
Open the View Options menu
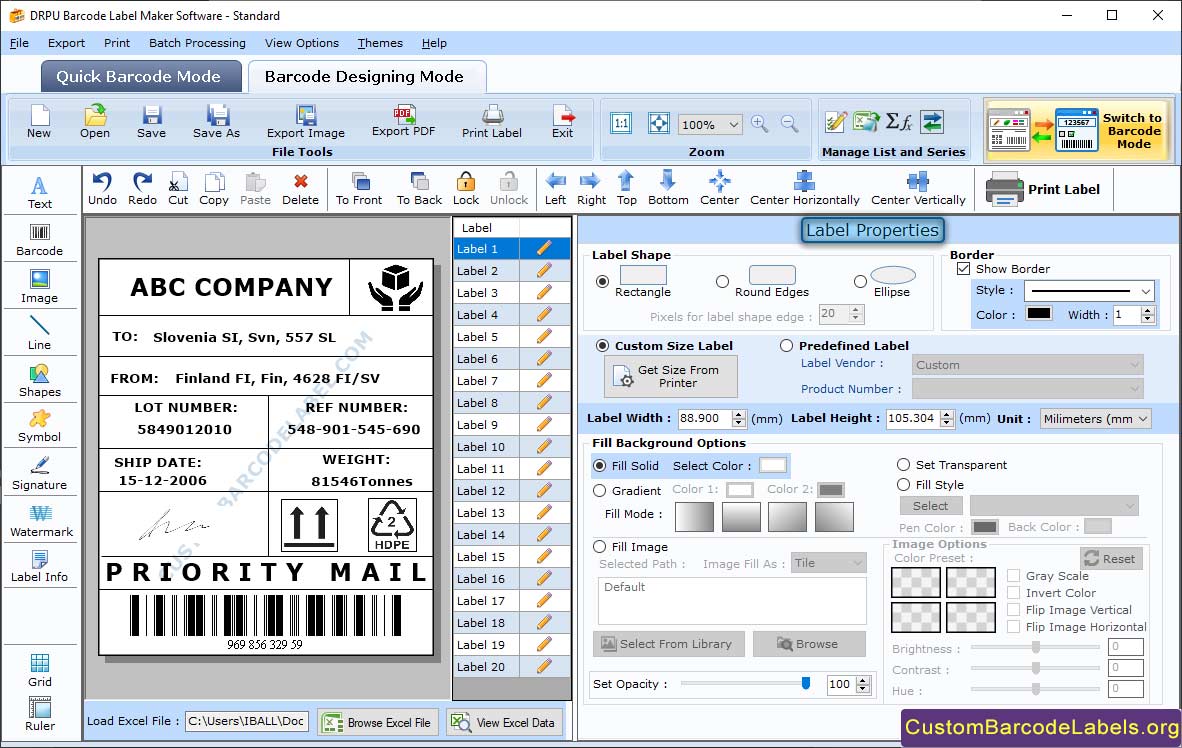tap(302, 43)
